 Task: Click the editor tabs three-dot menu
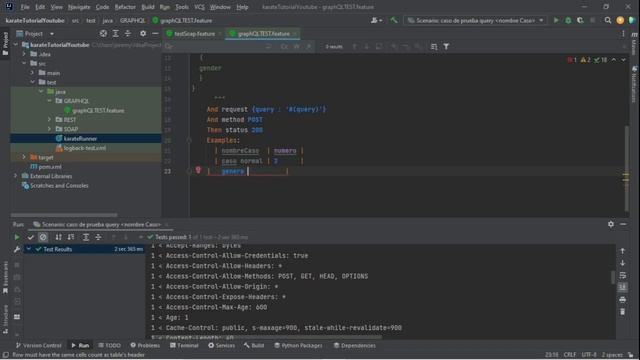click(x=623, y=33)
